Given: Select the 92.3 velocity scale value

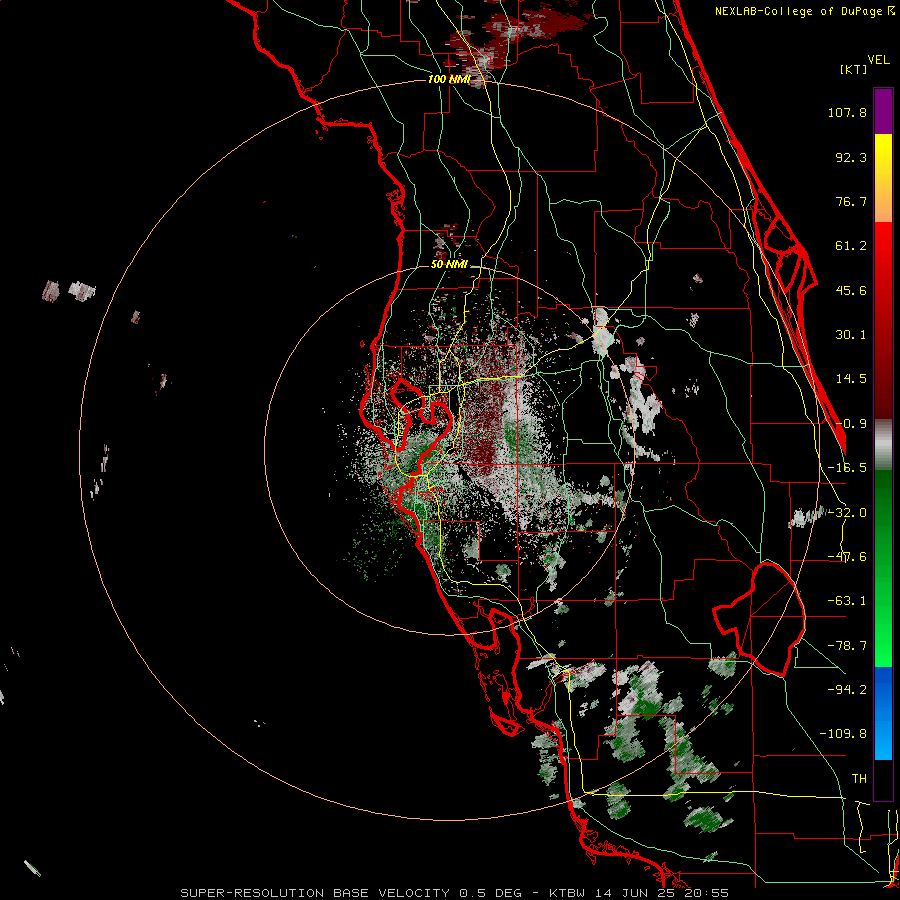Looking at the screenshot, I should [851, 157].
